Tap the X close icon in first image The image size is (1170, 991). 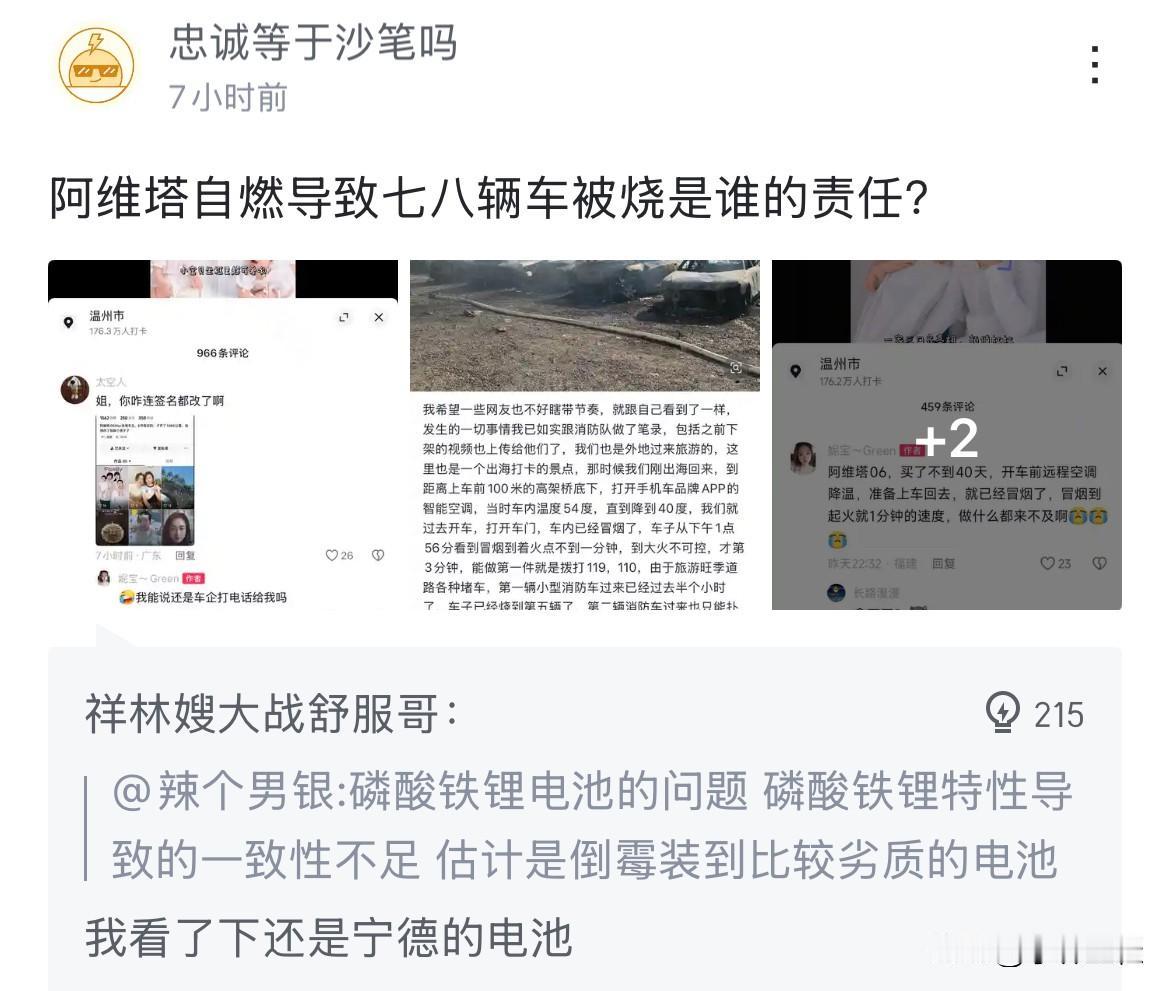point(379,317)
